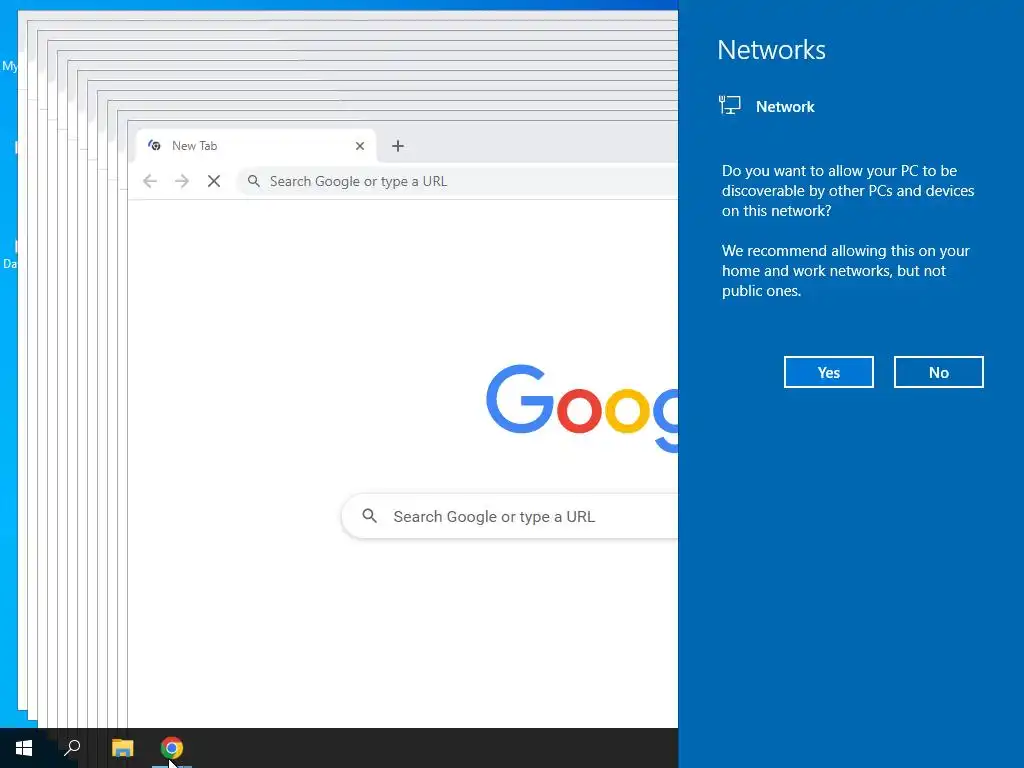1024x768 pixels.
Task: Go back in Chrome
Action: click(x=150, y=181)
